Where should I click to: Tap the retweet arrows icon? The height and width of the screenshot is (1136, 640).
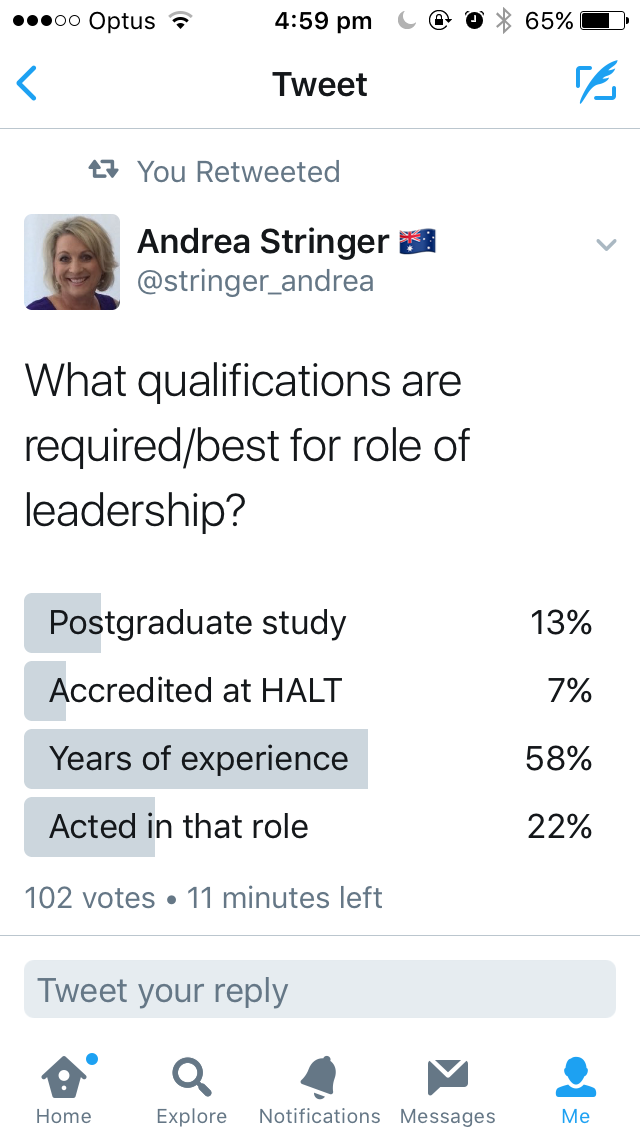[x=104, y=171]
